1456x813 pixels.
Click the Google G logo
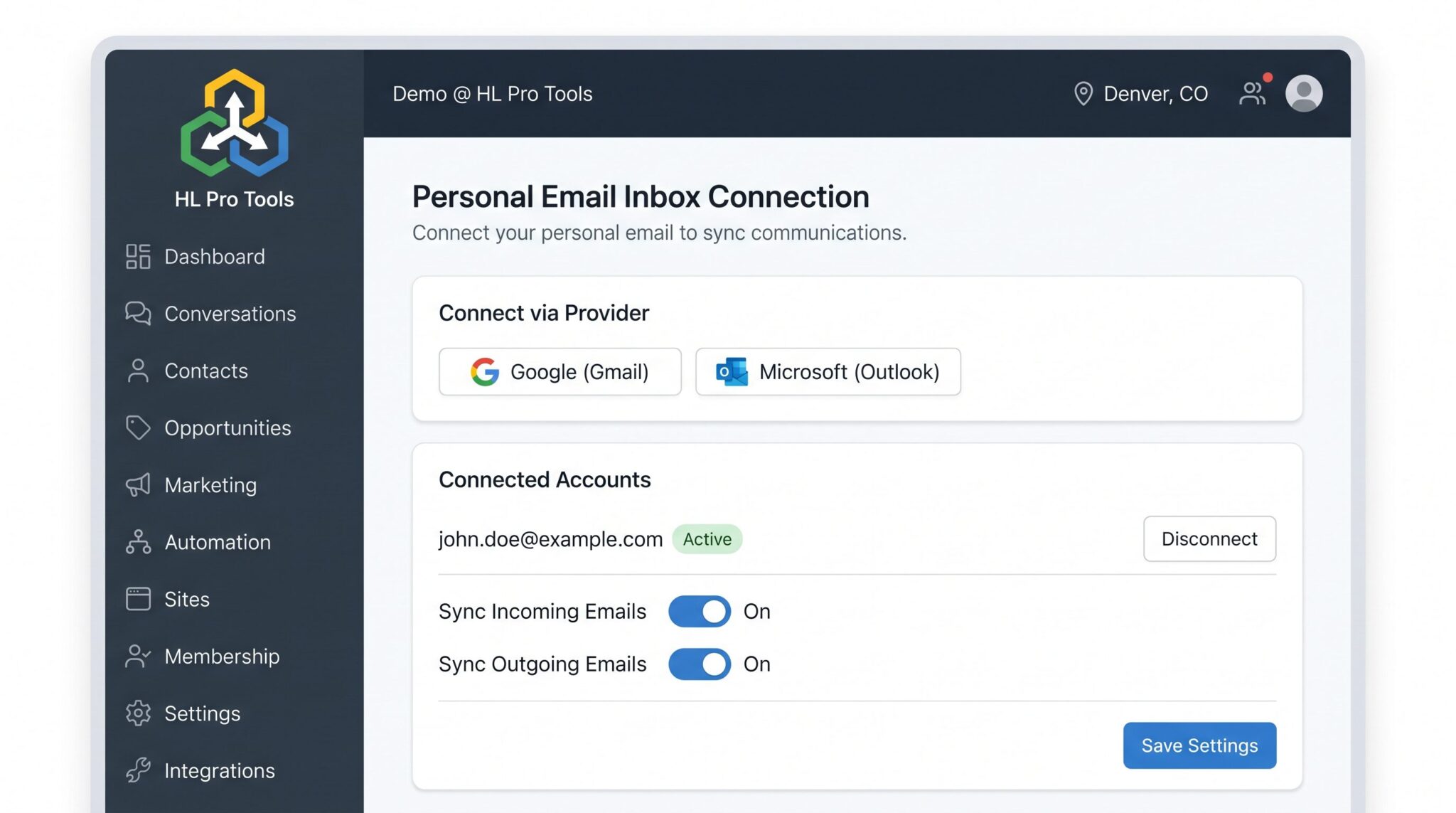click(x=485, y=371)
